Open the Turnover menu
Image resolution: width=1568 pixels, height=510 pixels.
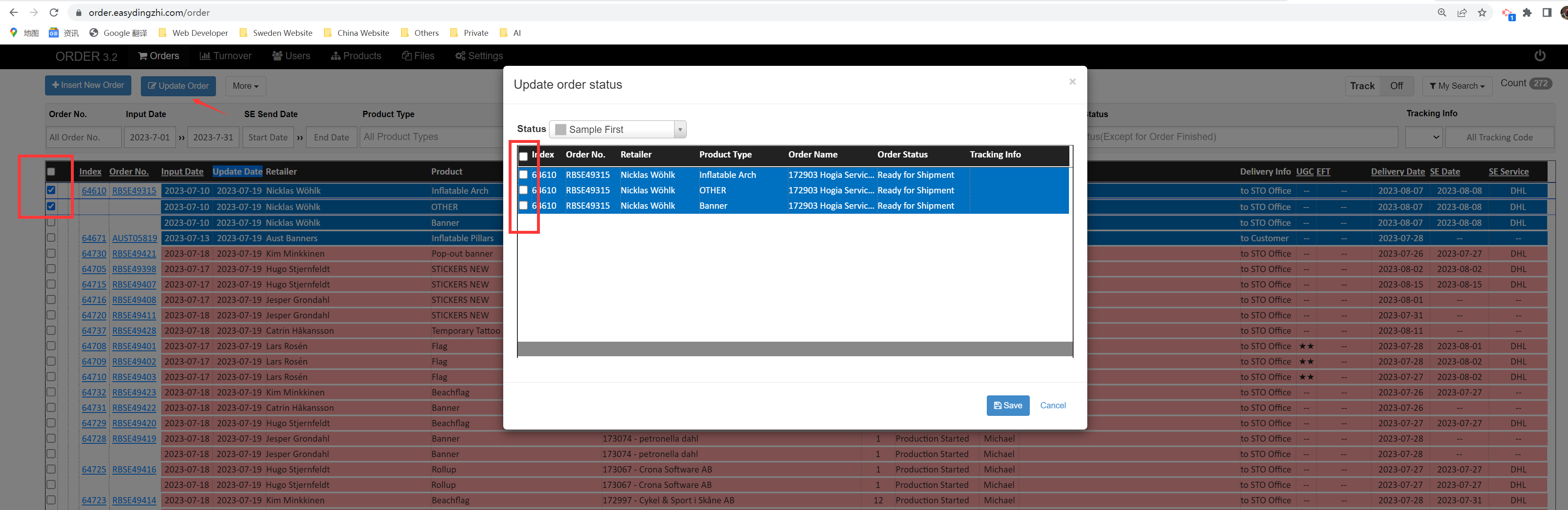pyautogui.click(x=225, y=56)
